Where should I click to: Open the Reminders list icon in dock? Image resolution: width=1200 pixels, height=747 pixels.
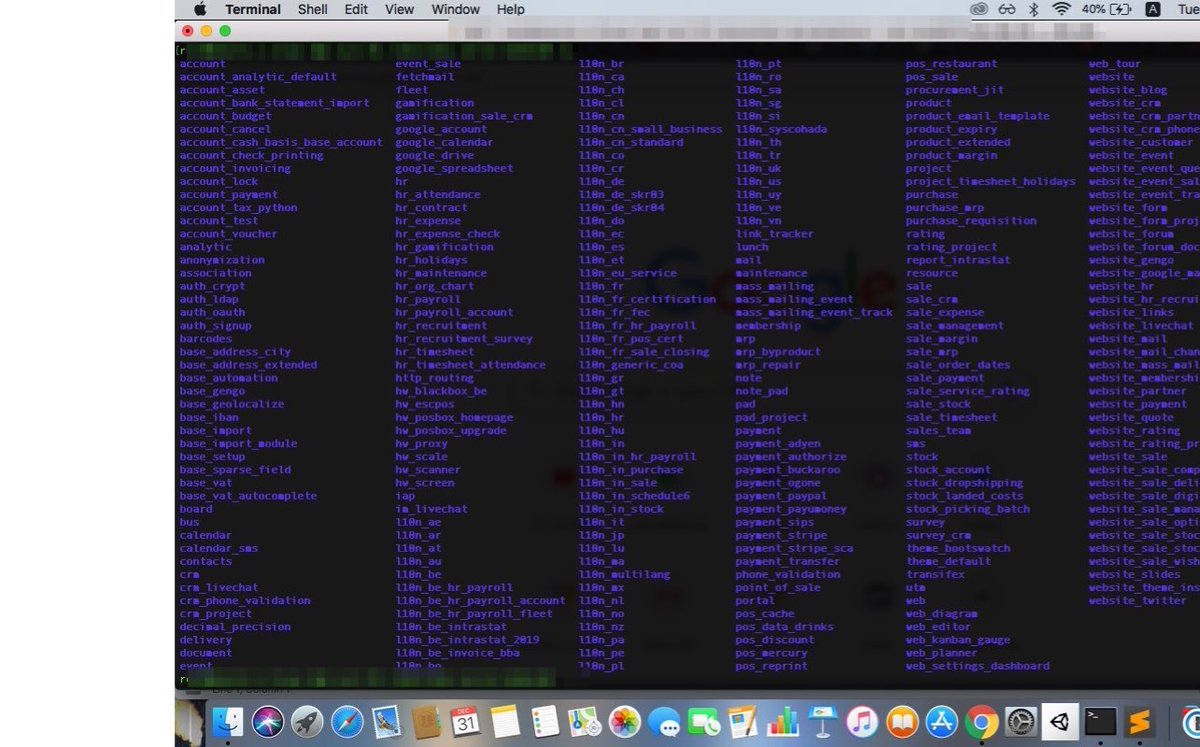pos(545,721)
